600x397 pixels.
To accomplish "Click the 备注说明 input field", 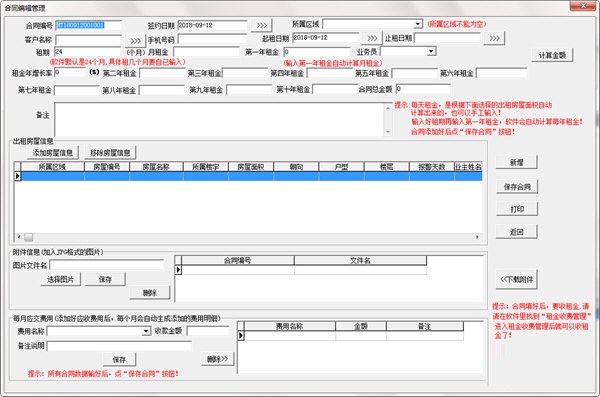I will [x=119, y=346].
